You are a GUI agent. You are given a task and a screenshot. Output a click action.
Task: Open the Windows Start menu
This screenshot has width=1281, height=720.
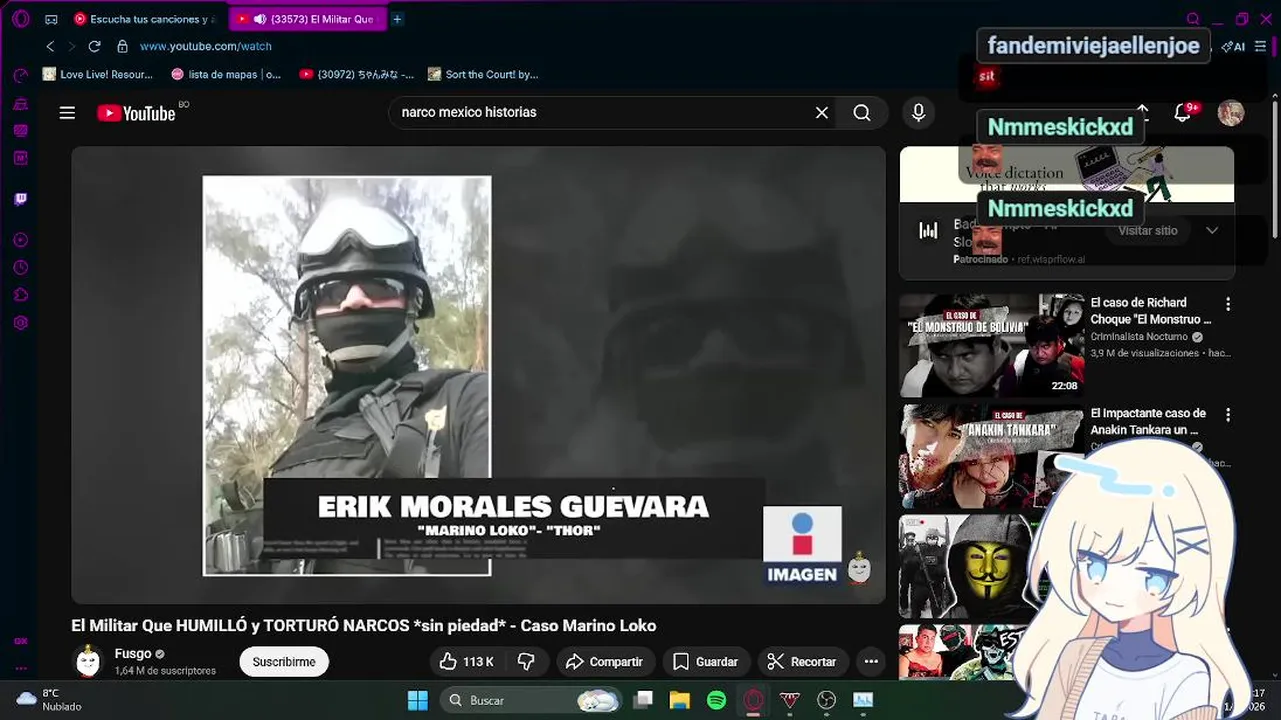pyautogui.click(x=418, y=700)
